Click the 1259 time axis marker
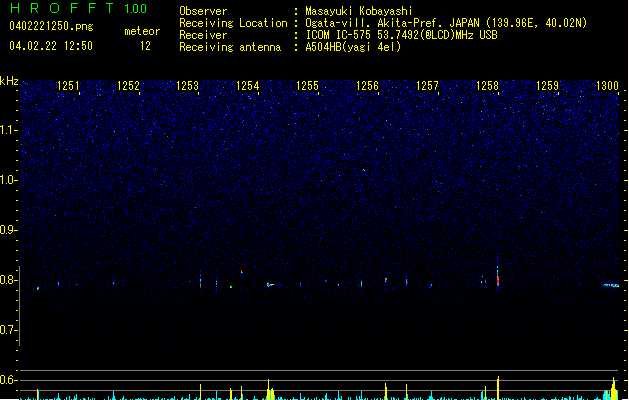 point(547,86)
